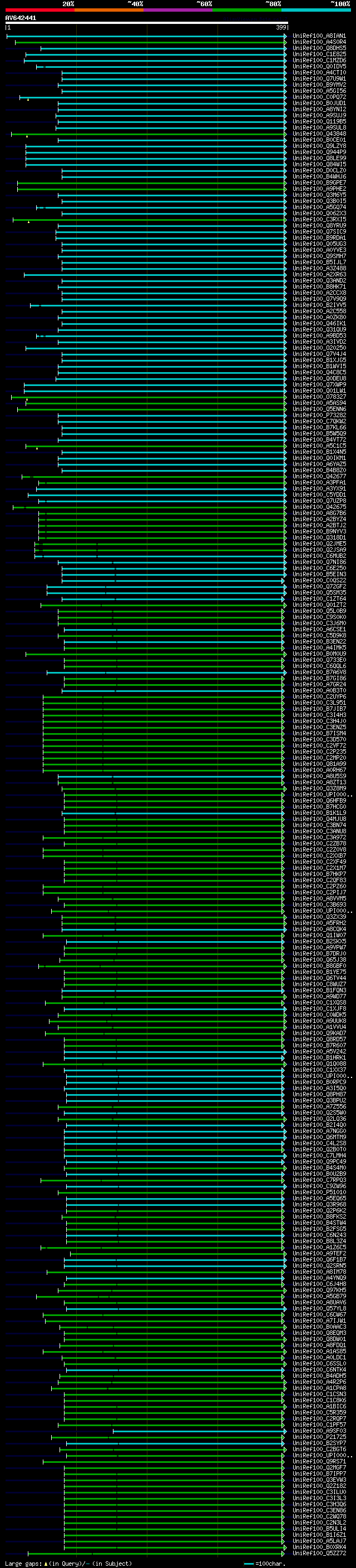This screenshot has height=1568, width=356.
Task: Select the UniRef100_C2BGT6 label
Action: pos(319,1450)
